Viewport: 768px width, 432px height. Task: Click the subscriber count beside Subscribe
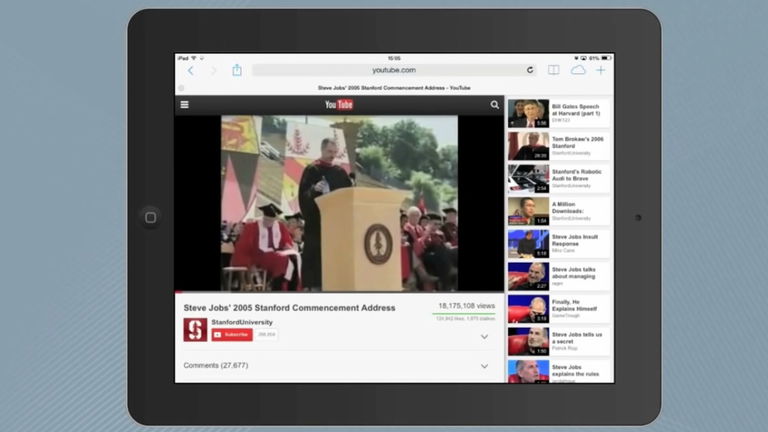click(266, 335)
